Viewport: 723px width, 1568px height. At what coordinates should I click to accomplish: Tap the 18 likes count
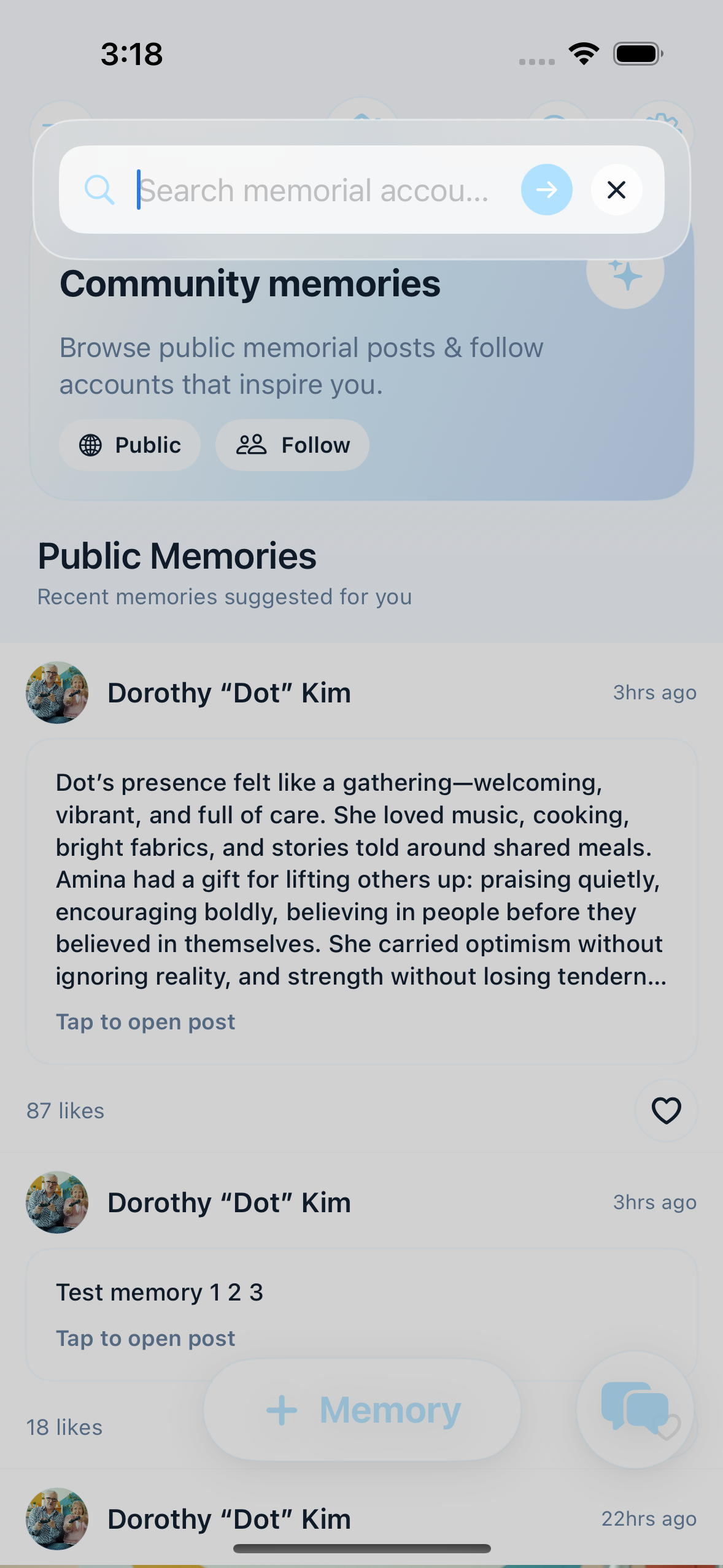click(64, 1428)
